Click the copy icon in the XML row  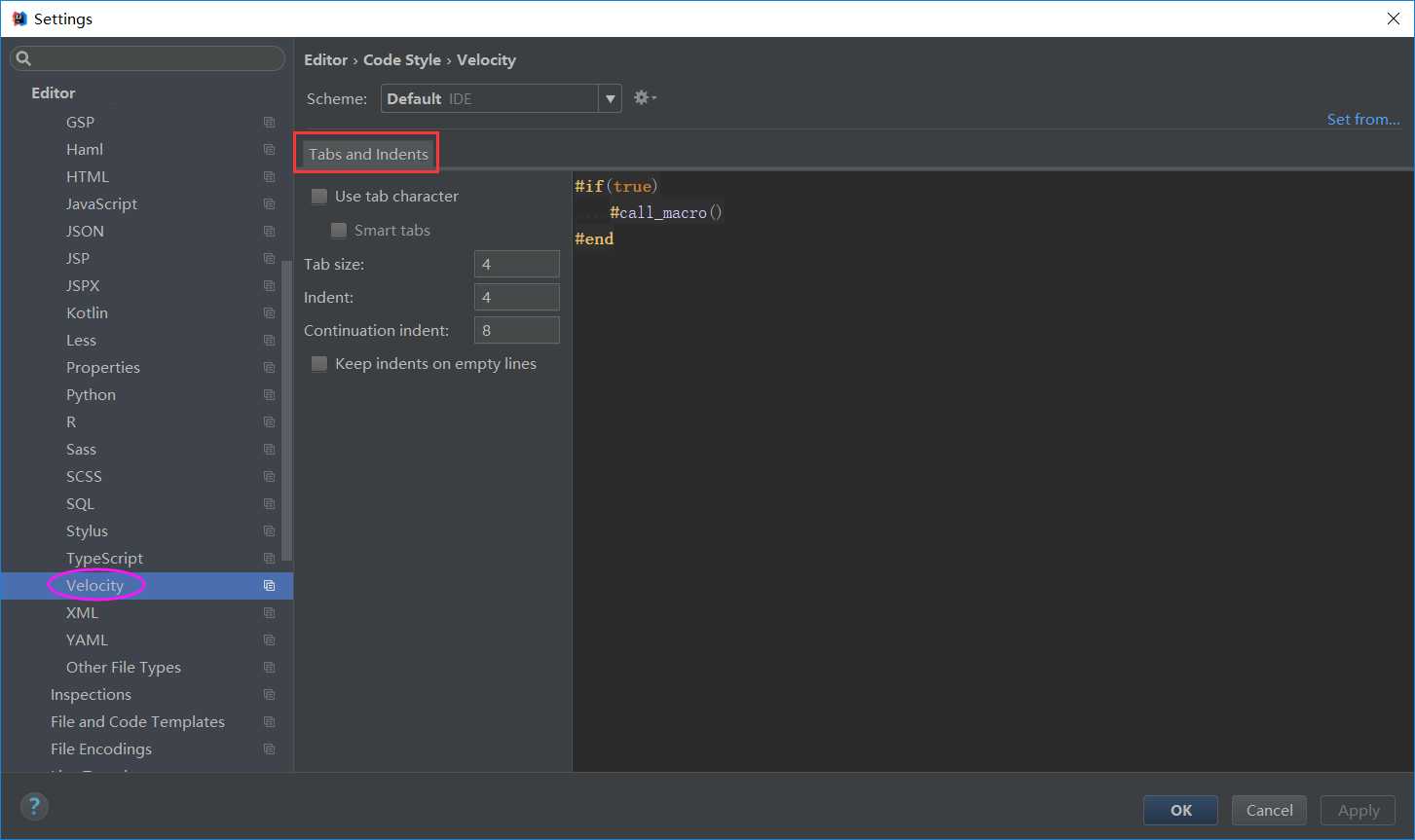coord(270,613)
